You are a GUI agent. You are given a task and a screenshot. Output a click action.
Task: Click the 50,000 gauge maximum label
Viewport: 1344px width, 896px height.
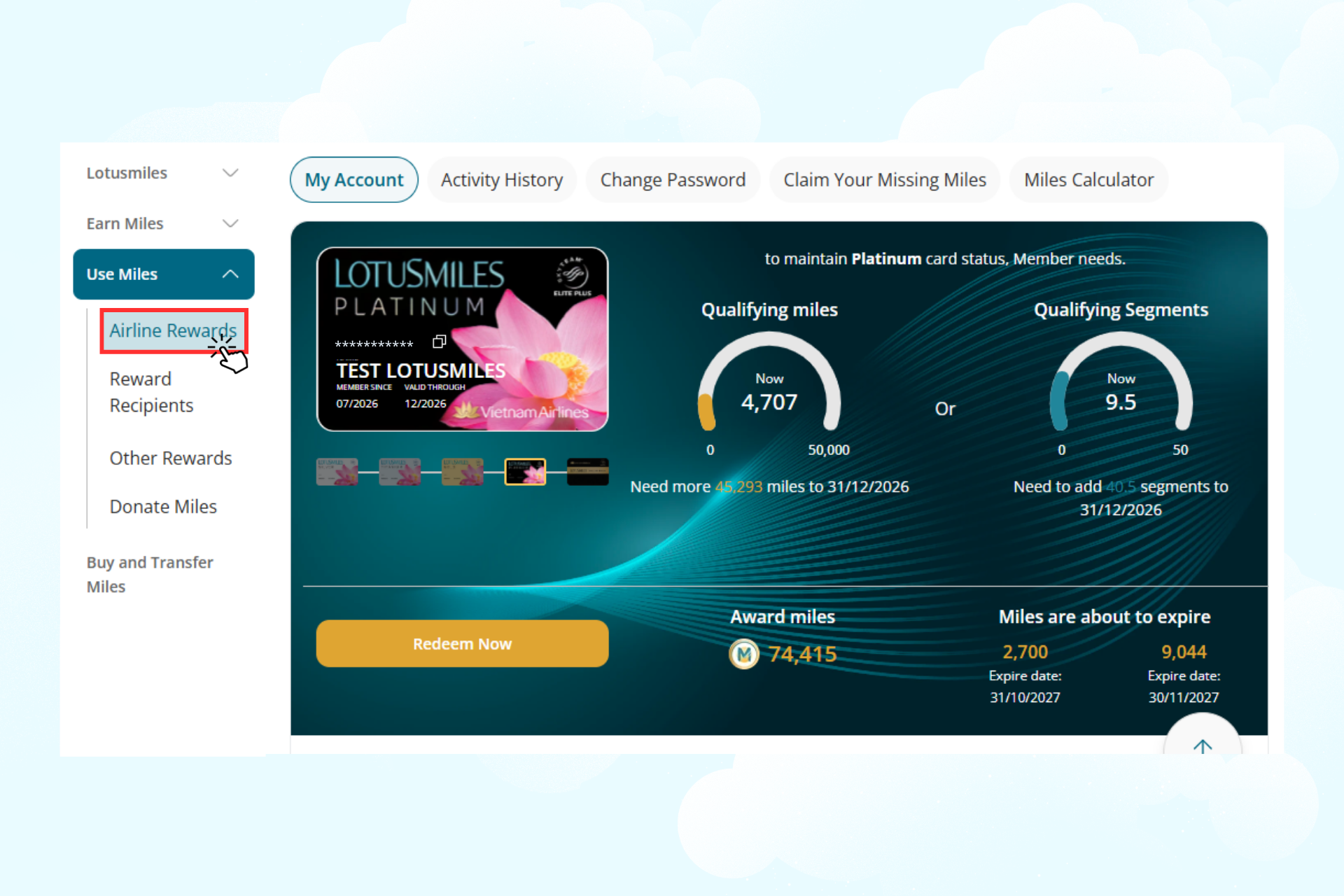pyautogui.click(x=829, y=450)
